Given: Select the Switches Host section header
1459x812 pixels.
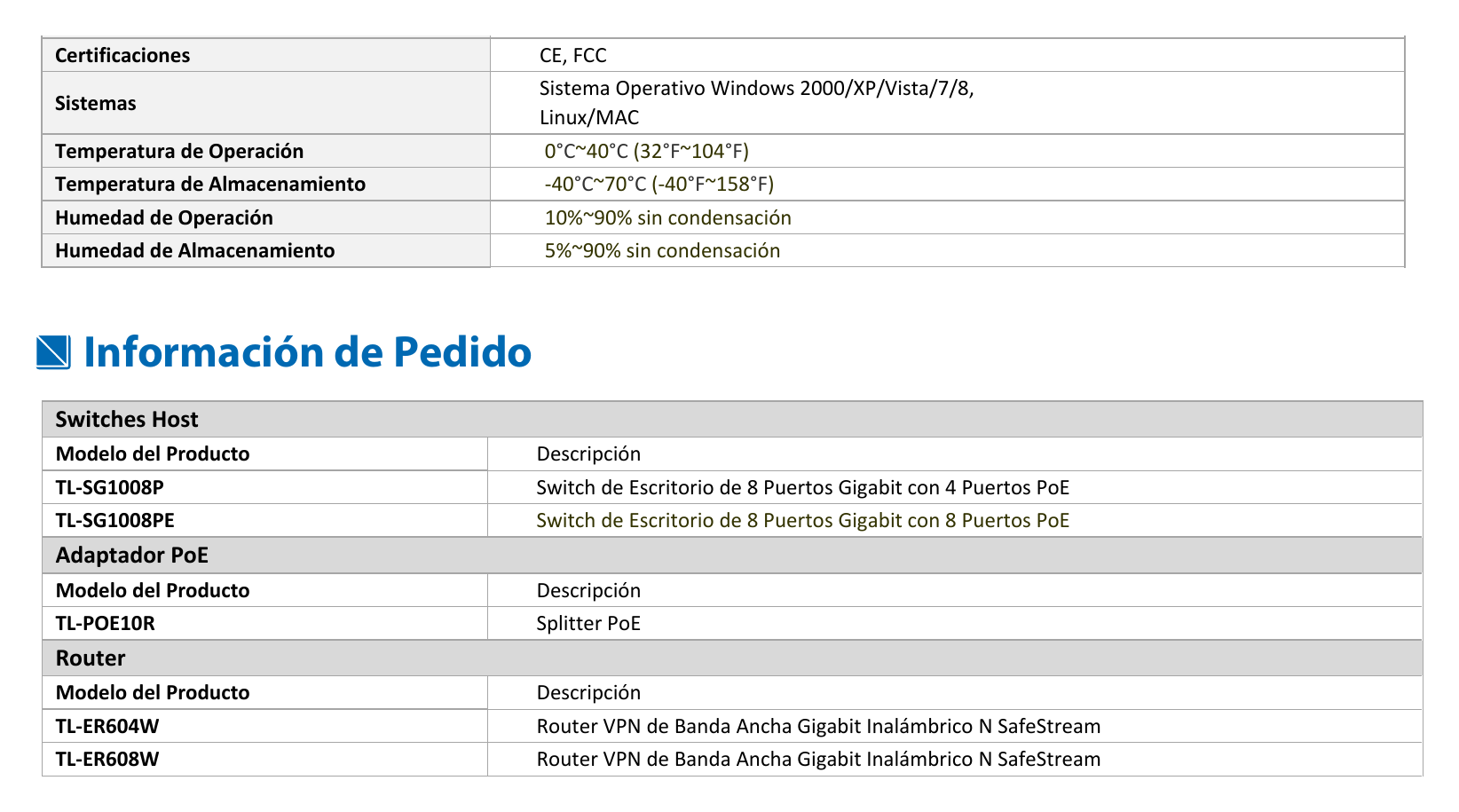Looking at the screenshot, I should (732, 419).
